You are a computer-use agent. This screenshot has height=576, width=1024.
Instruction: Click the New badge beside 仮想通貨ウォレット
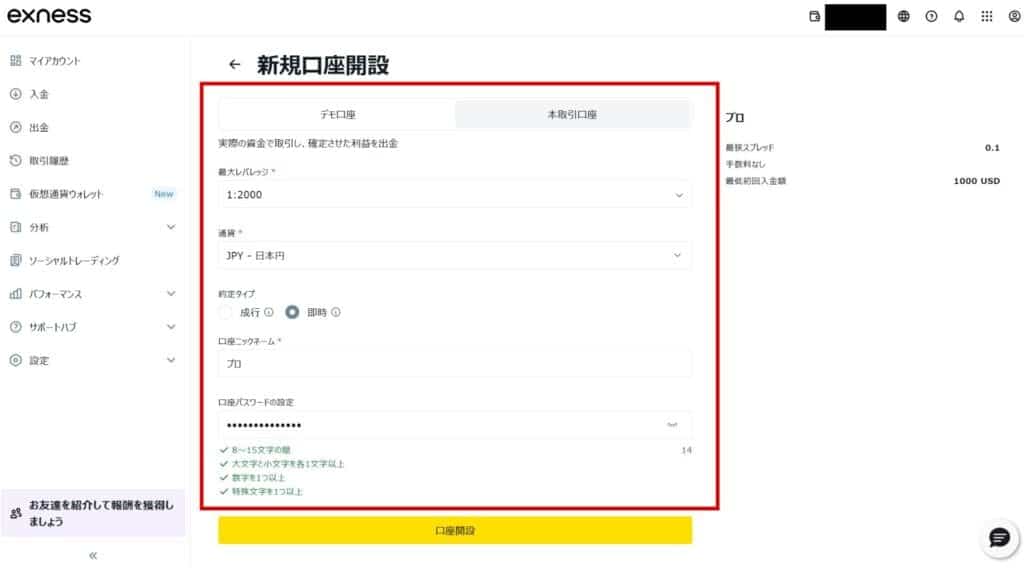(164, 194)
